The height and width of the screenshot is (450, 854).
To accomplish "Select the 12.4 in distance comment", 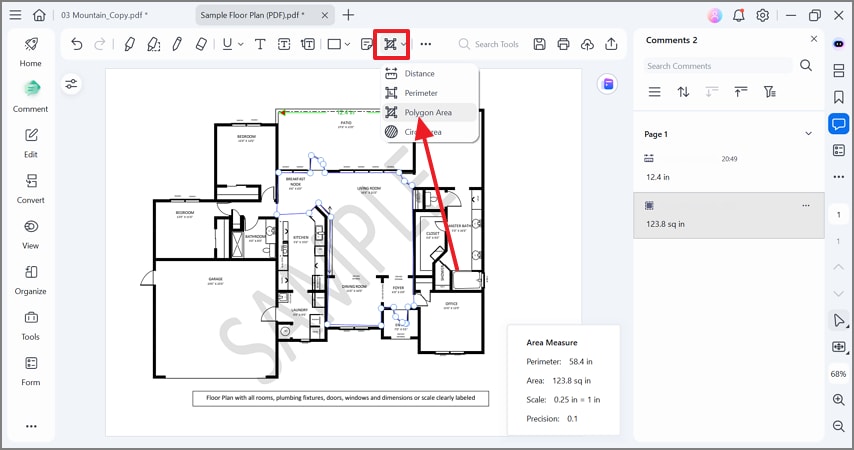I will point(729,168).
